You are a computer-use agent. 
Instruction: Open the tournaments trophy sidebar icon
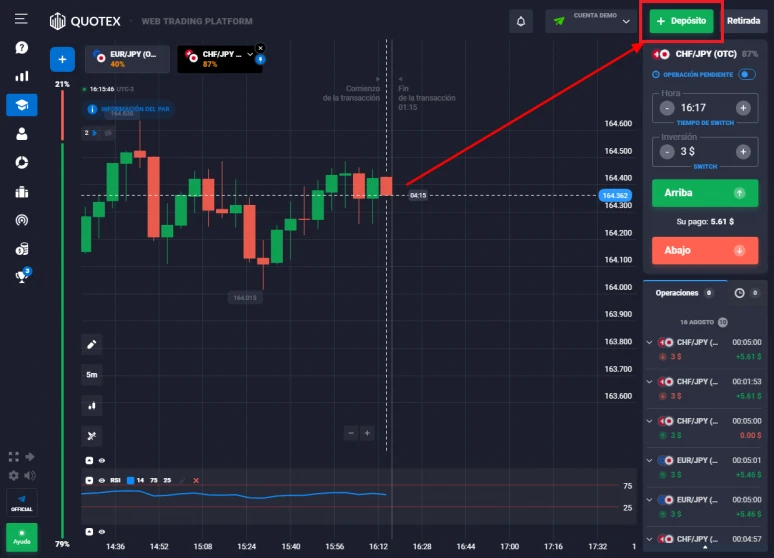(x=22, y=276)
